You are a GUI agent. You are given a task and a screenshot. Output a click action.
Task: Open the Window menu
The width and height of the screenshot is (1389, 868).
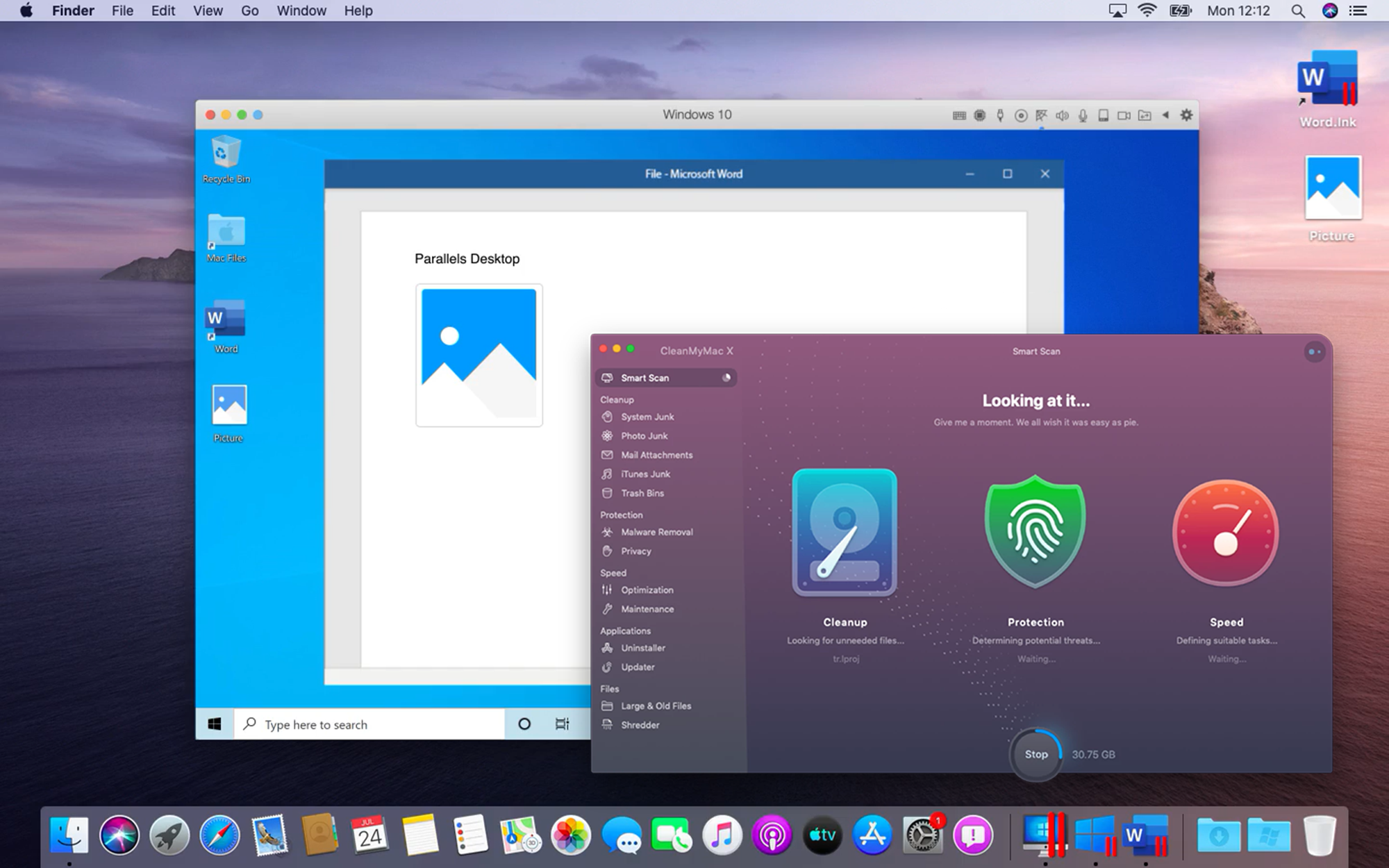tap(301, 10)
